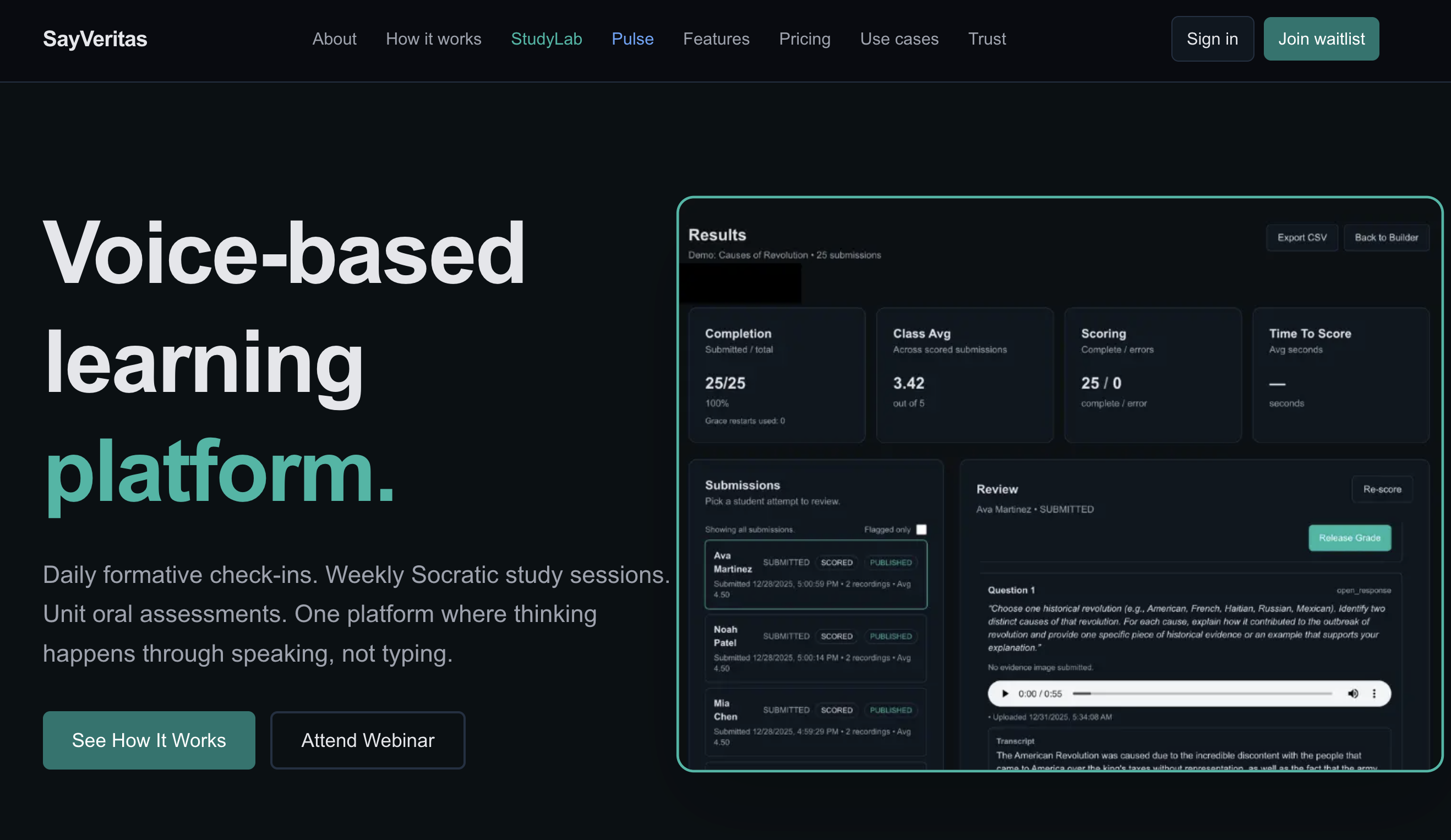1451x840 pixels.
Task: Click Join waitlist button
Action: coord(1321,39)
